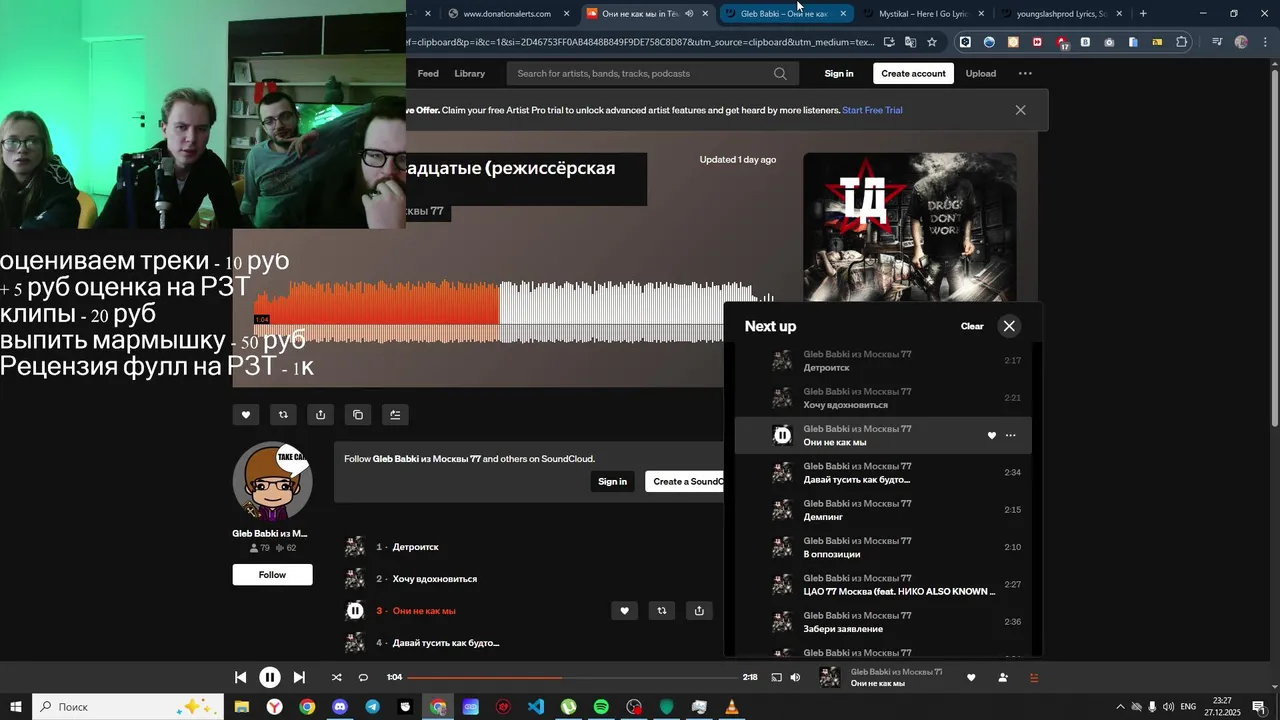Seek within the bottom player progress bar
Screen dimensions: 1280x720
572,677
